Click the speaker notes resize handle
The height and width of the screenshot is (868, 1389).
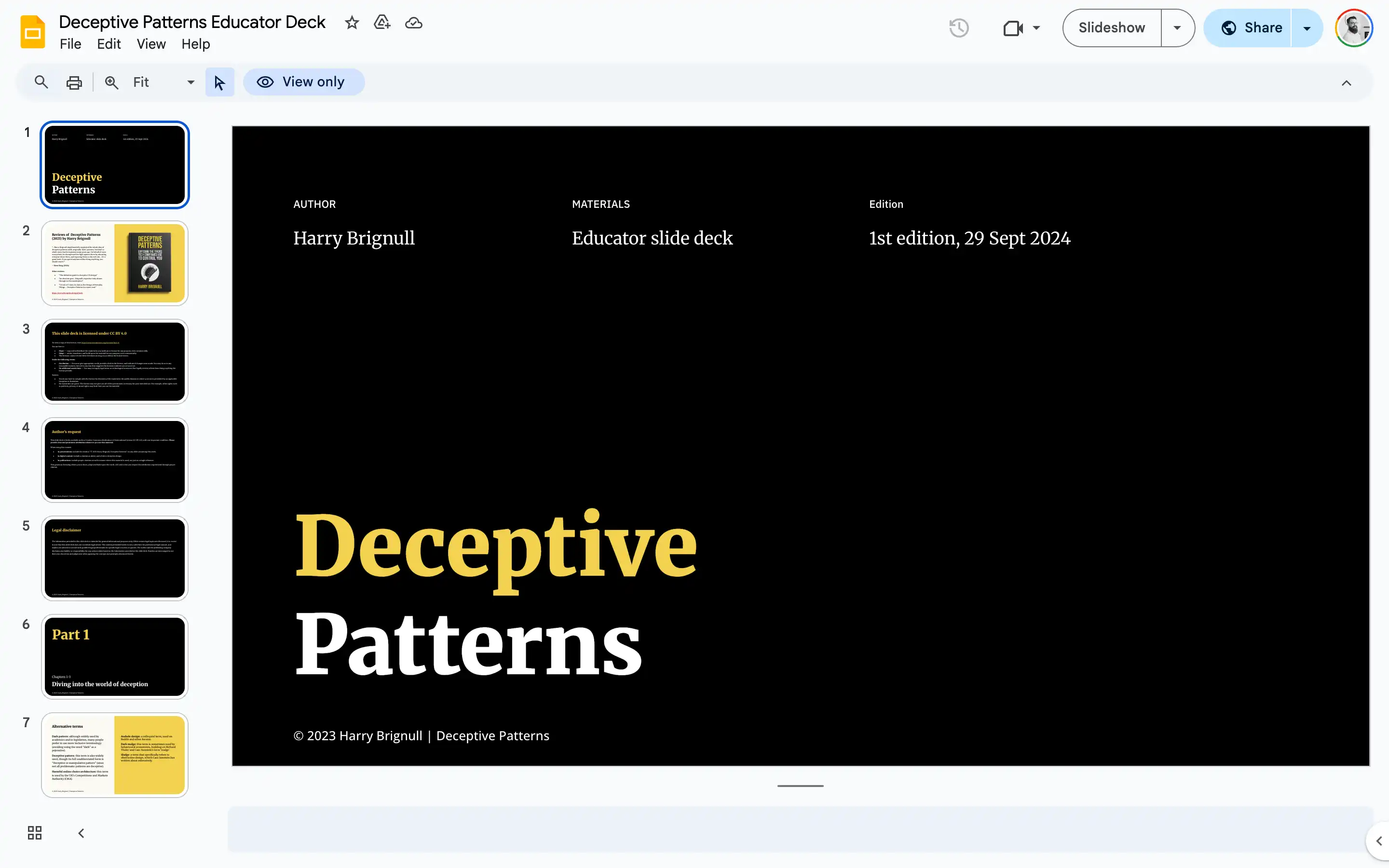click(800, 786)
